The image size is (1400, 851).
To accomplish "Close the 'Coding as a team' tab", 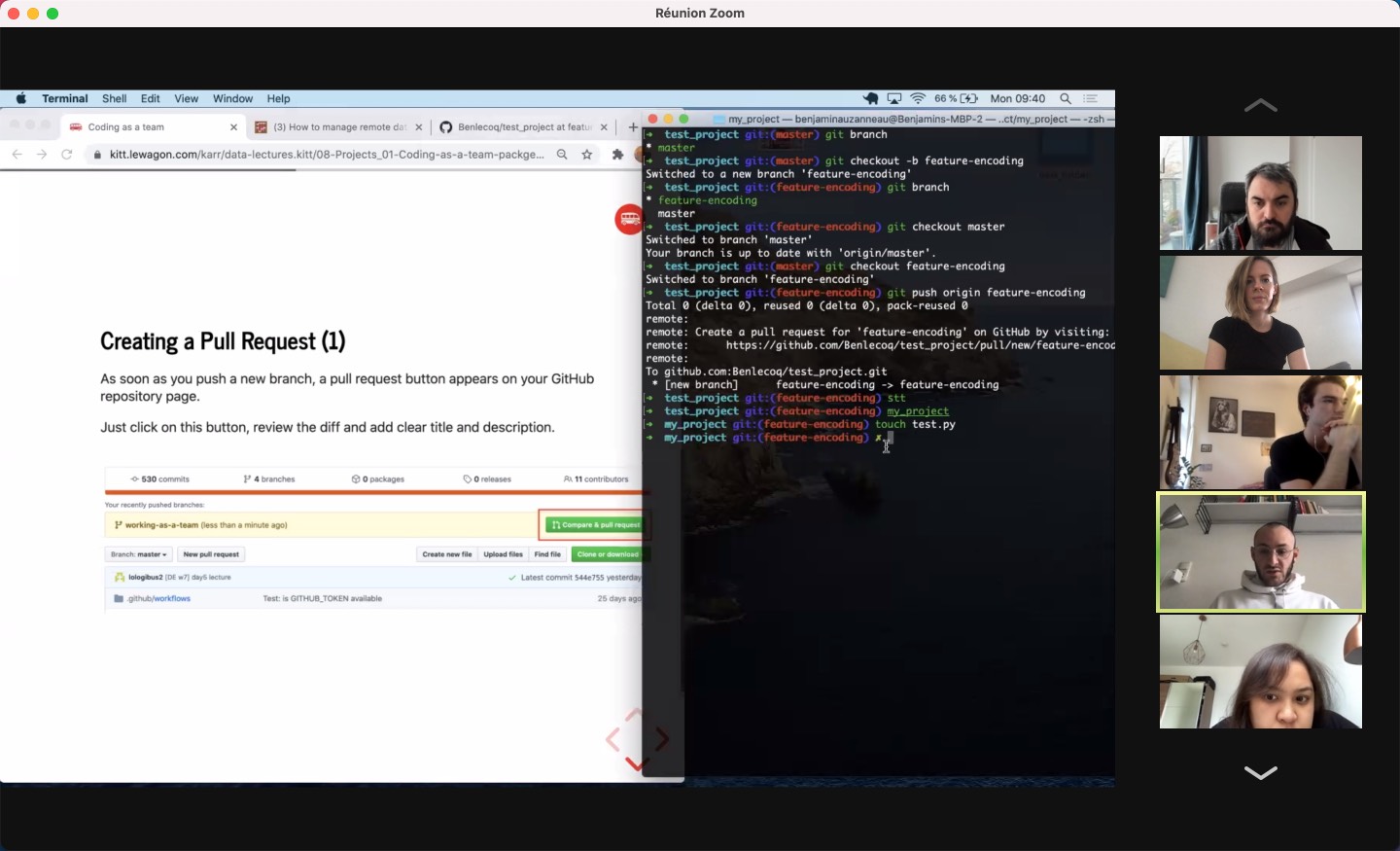I will (233, 126).
